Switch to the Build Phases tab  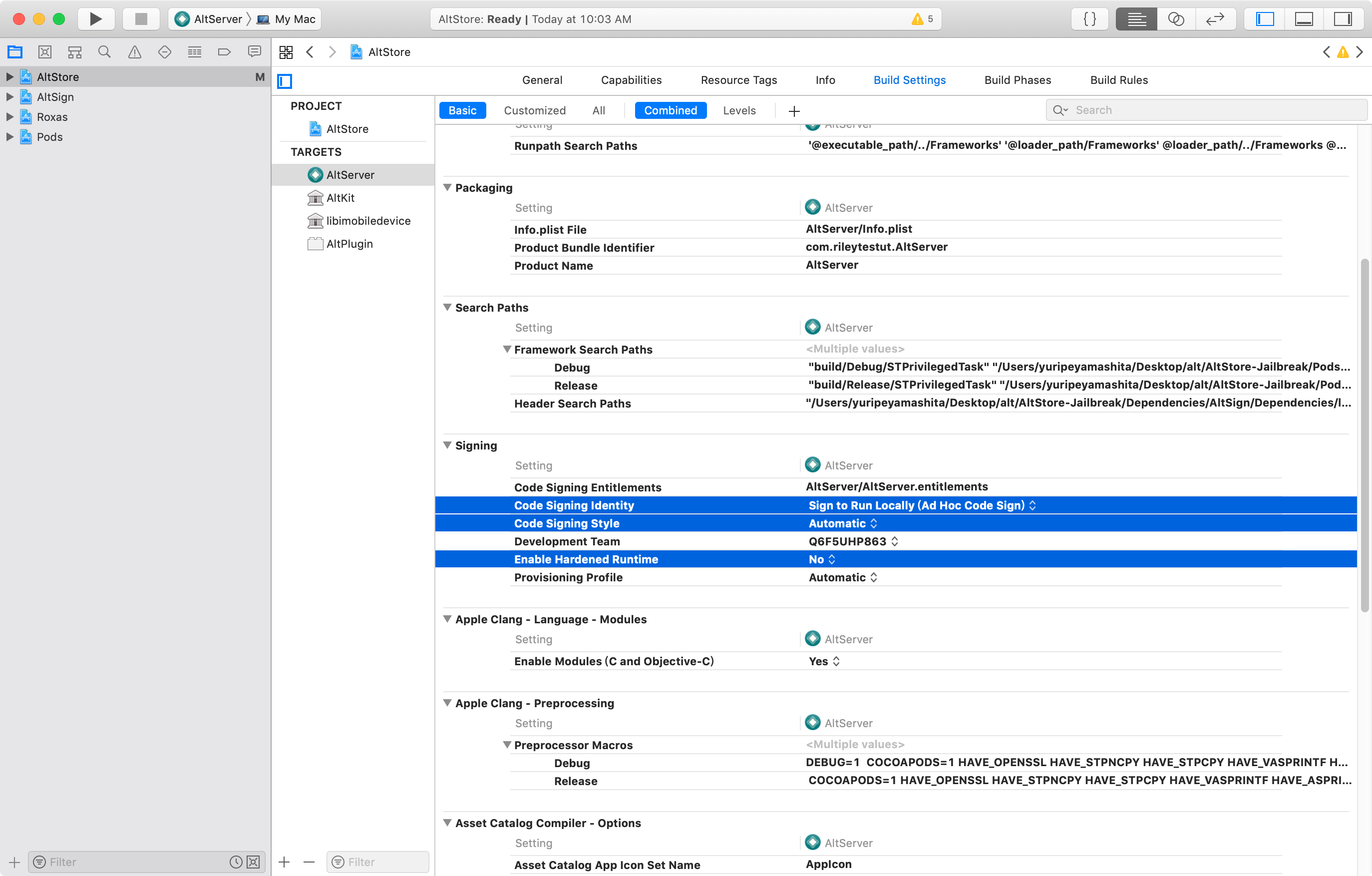[1017, 80]
